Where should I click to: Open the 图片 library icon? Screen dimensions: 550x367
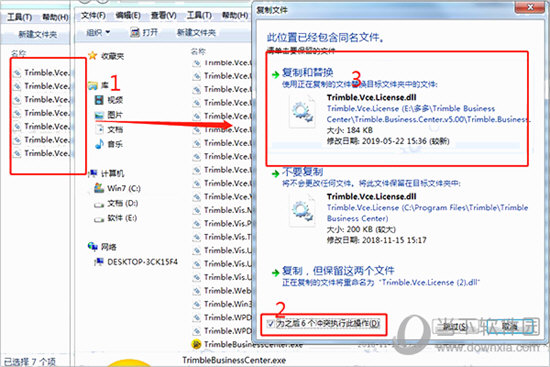(x=99, y=115)
